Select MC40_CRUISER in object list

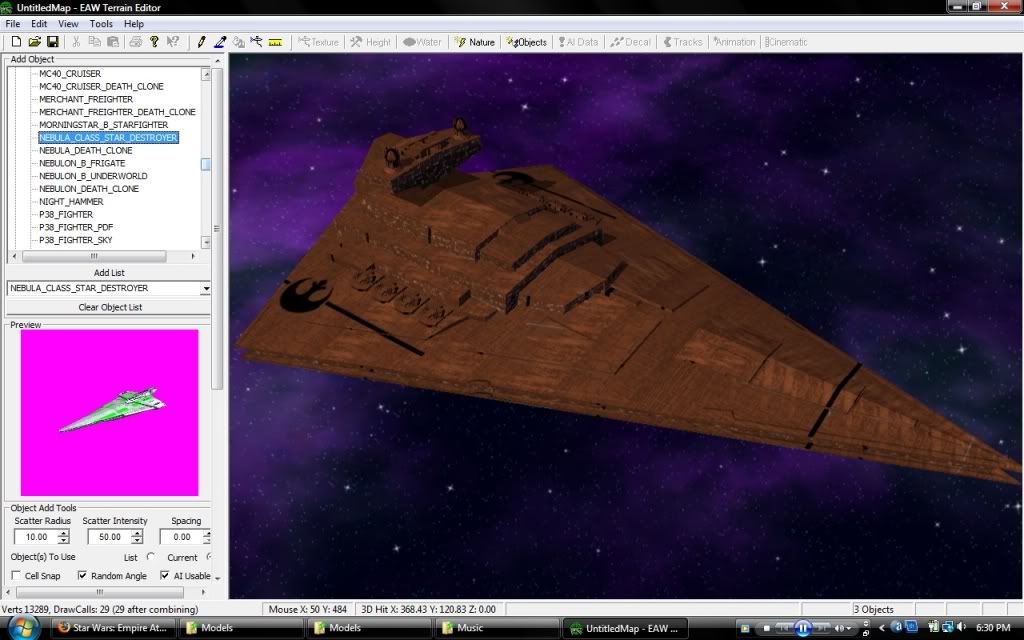coord(70,74)
